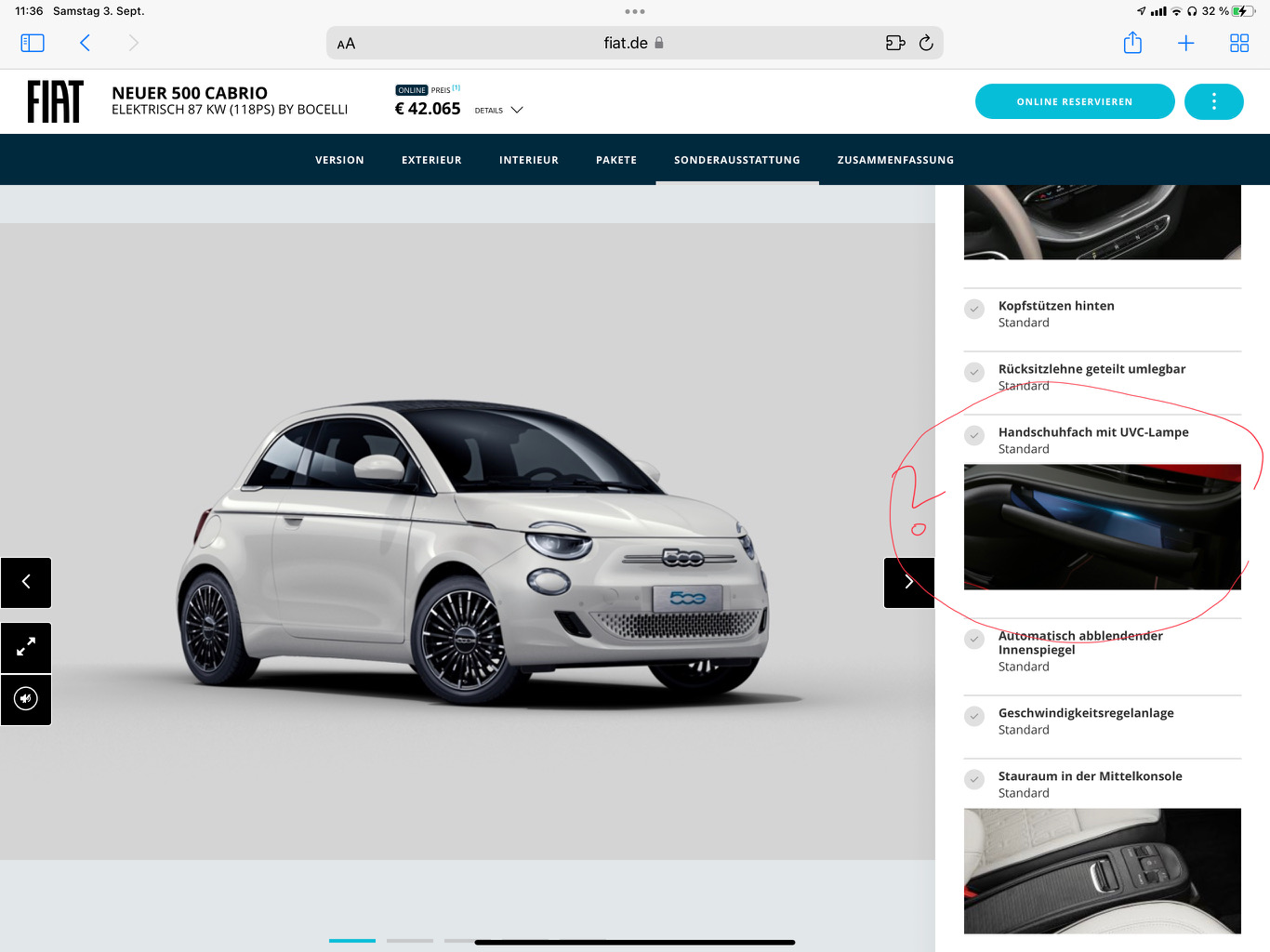Image resolution: width=1270 pixels, height=952 pixels.
Task: Go back to the previous page
Action: (85, 43)
